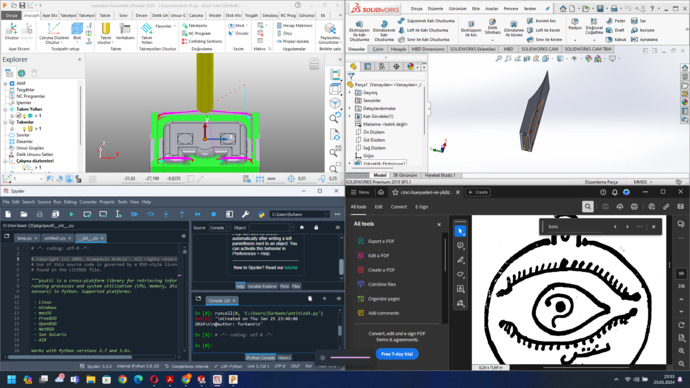Select the Kabuk shell tool in SolidWorks
This screenshot has width=690, height=388.
pos(616,40)
